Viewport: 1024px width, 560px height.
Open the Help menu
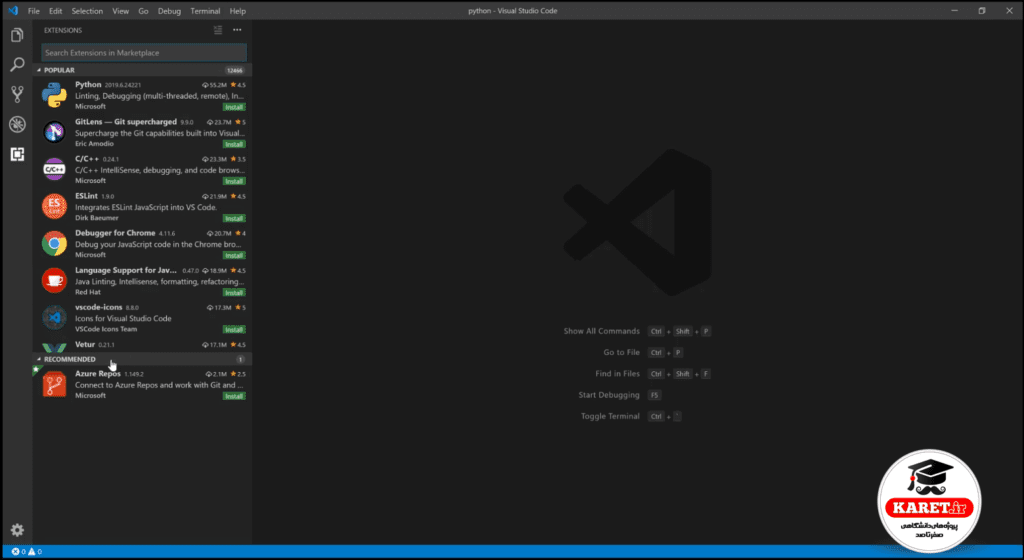(238, 11)
